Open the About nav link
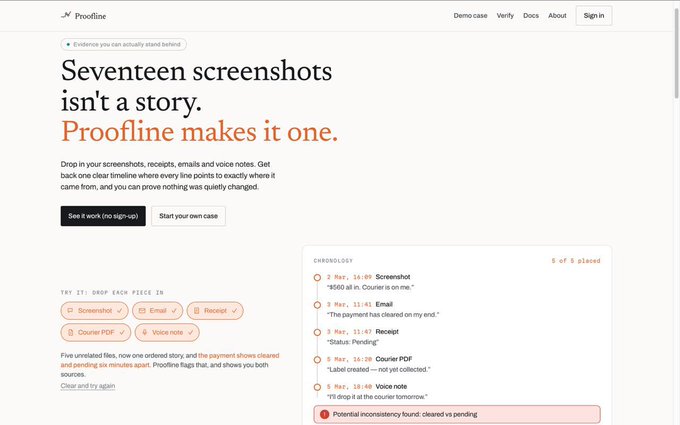The image size is (680, 425). coord(557,16)
